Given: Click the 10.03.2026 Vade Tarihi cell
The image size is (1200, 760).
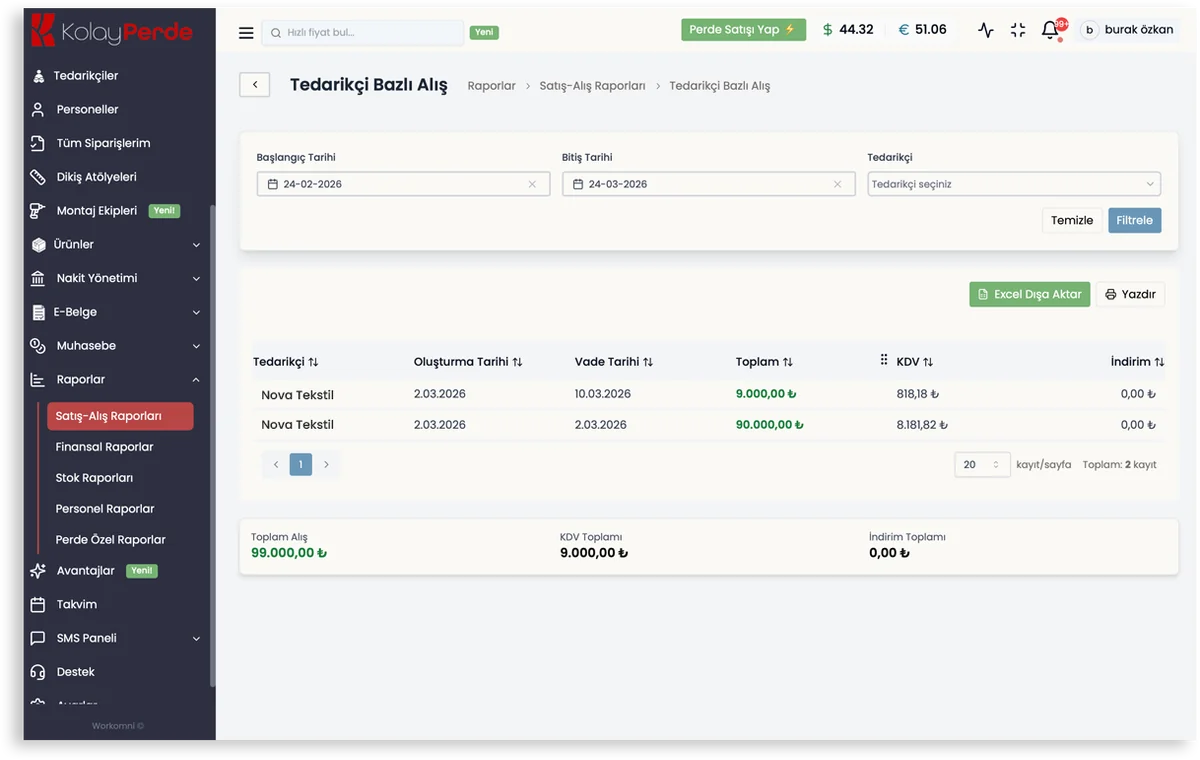Looking at the screenshot, I should (603, 394).
